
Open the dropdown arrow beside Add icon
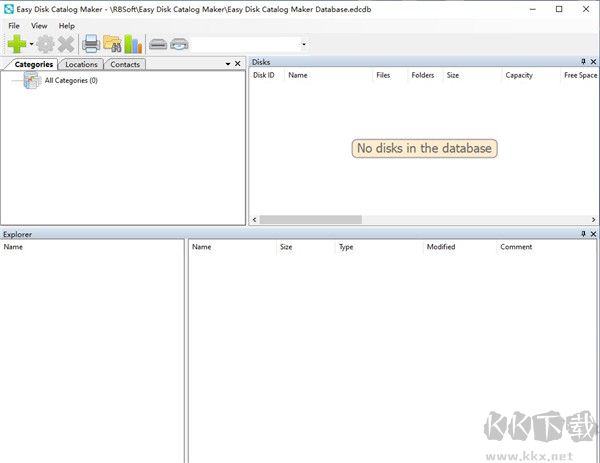[x=31, y=44]
